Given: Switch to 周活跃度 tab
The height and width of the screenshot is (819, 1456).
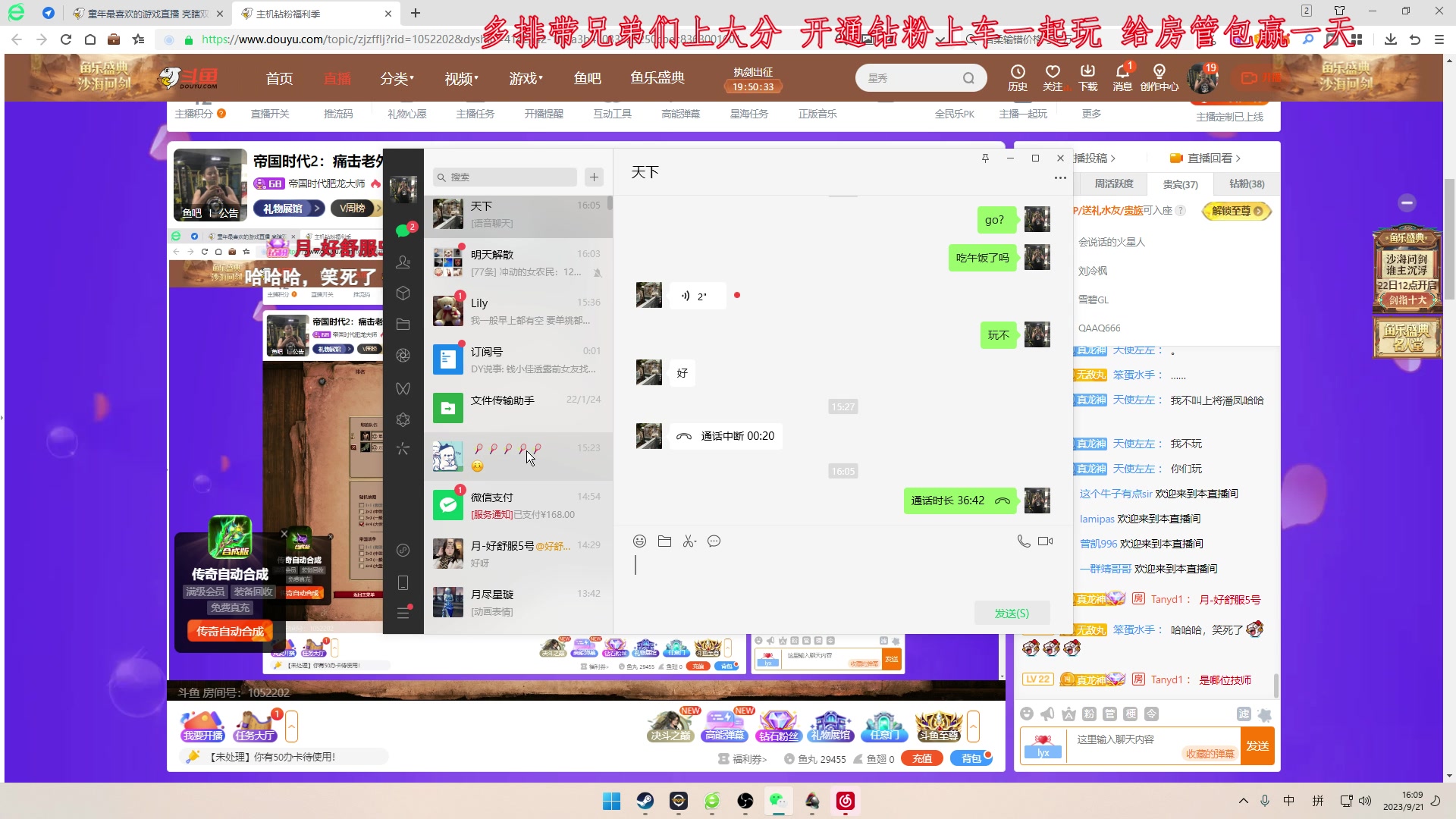Looking at the screenshot, I should 1113,184.
